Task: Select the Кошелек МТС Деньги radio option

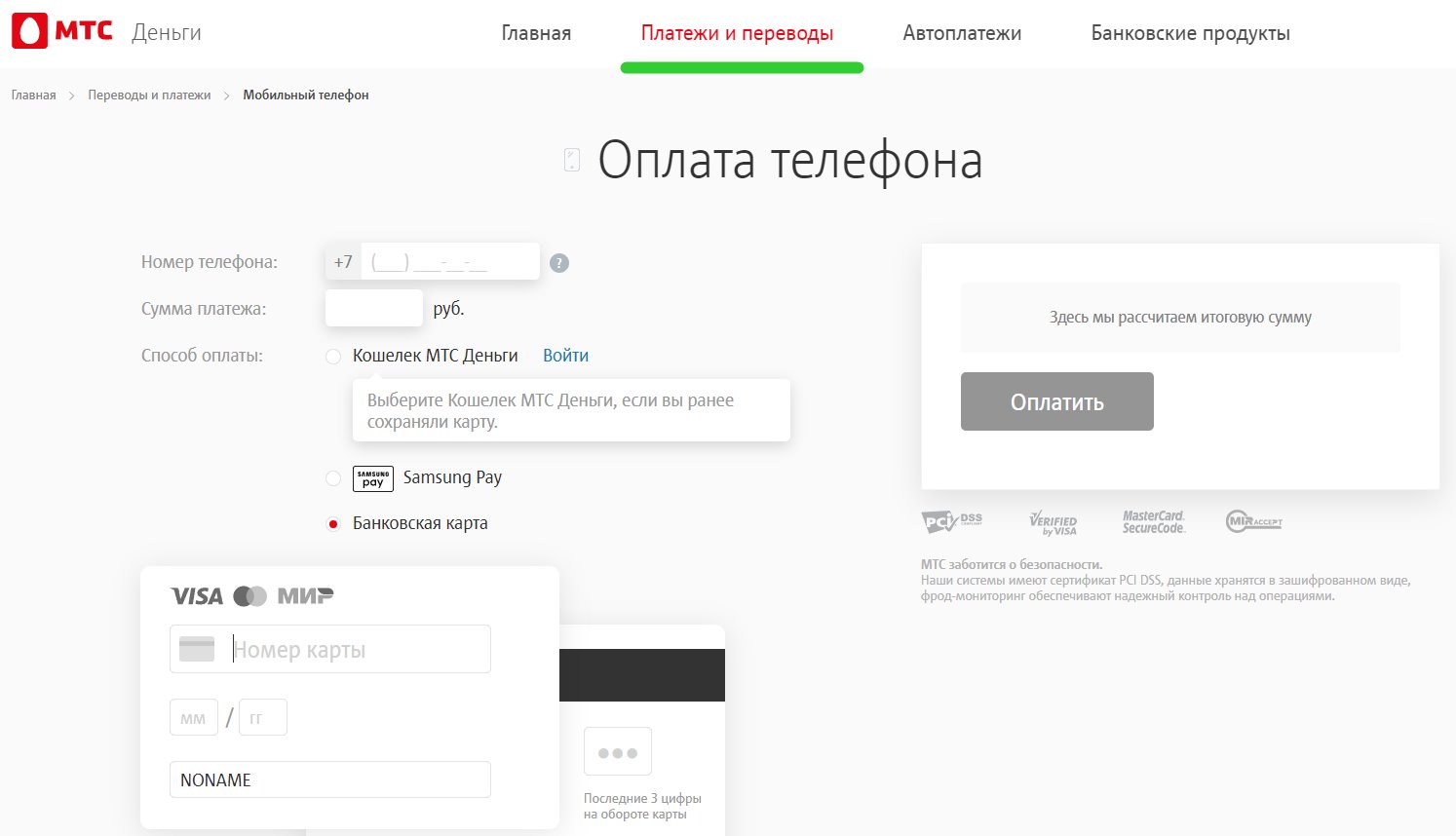Action: point(333,357)
